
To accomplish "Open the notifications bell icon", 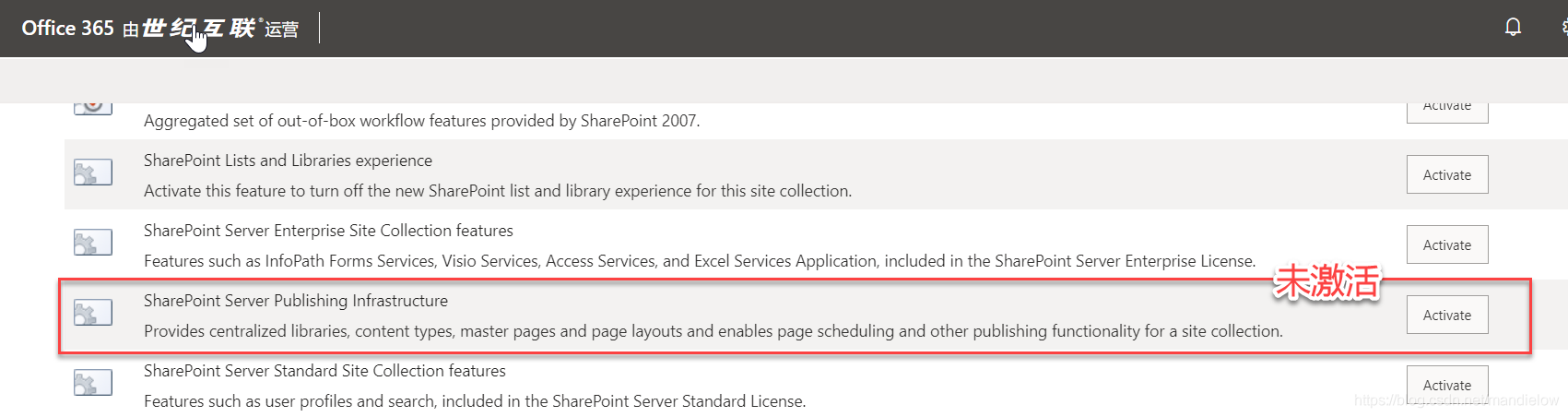I will point(1513,28).
